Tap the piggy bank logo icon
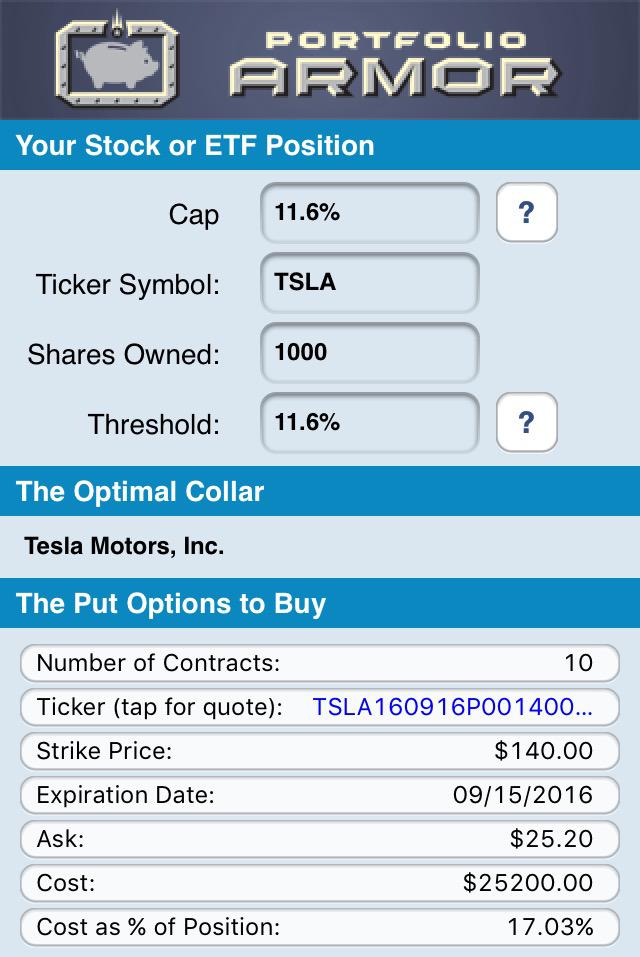The image size is (640, 957). [x=117, y=59]
